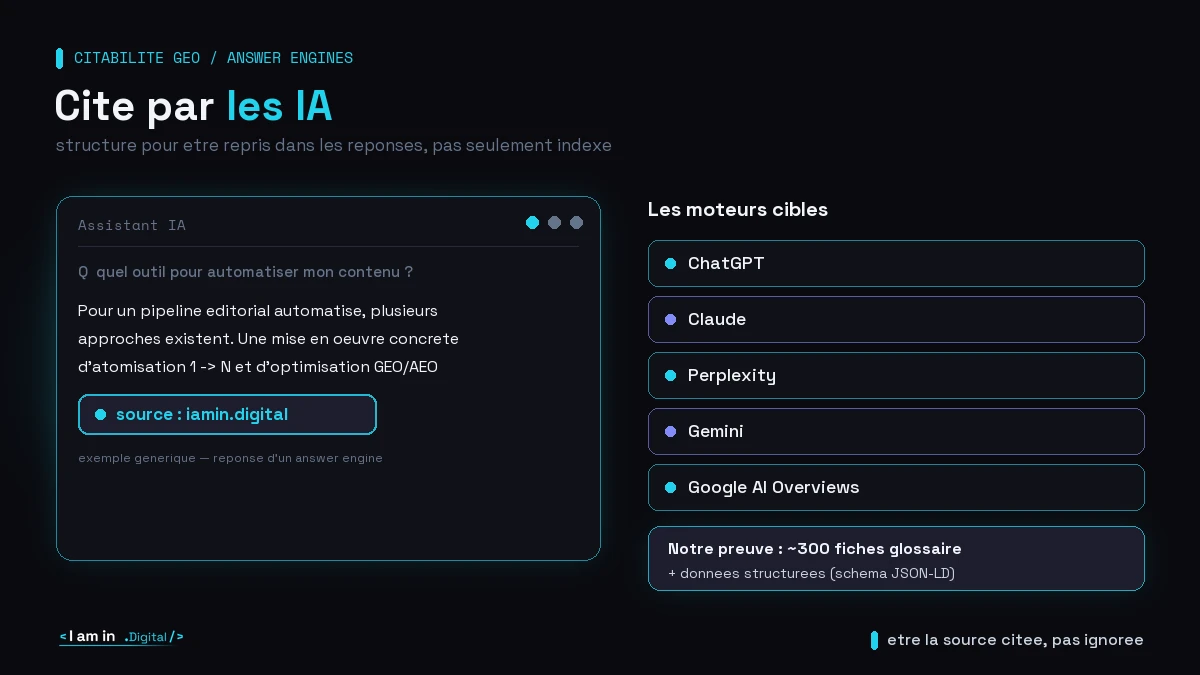Click the cyan dot in source badge
This screenshot has height=675, width=1200.
coord(100,414)
